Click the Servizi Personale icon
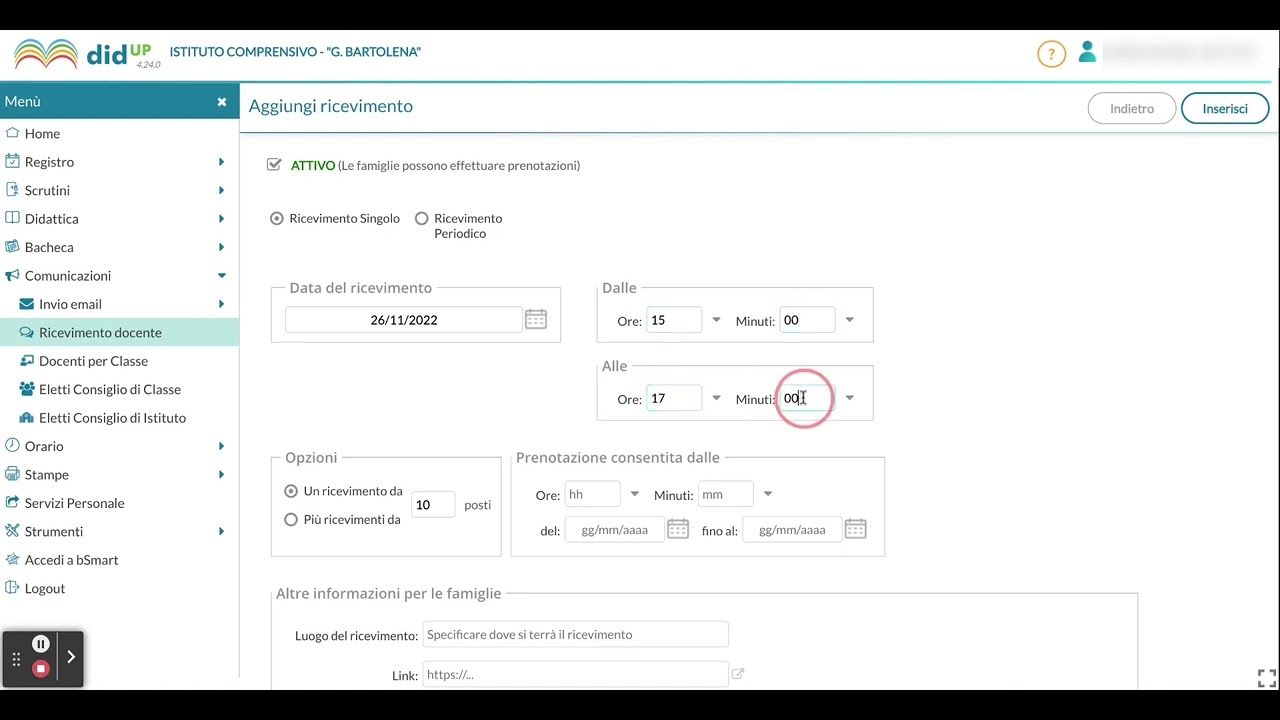Screen dimensions: 1280x720 click(x=12, y=503)
